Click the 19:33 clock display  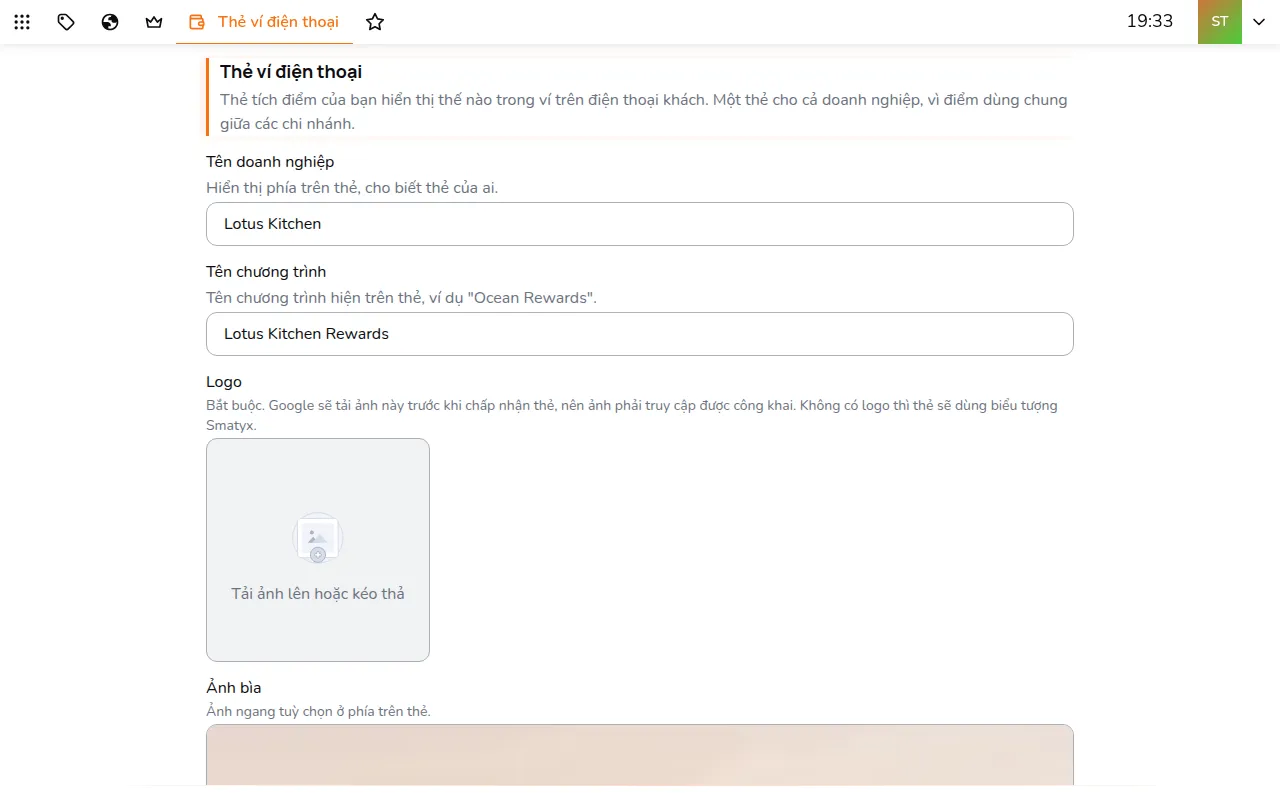pyautogui.click(x=1150, y=21)
